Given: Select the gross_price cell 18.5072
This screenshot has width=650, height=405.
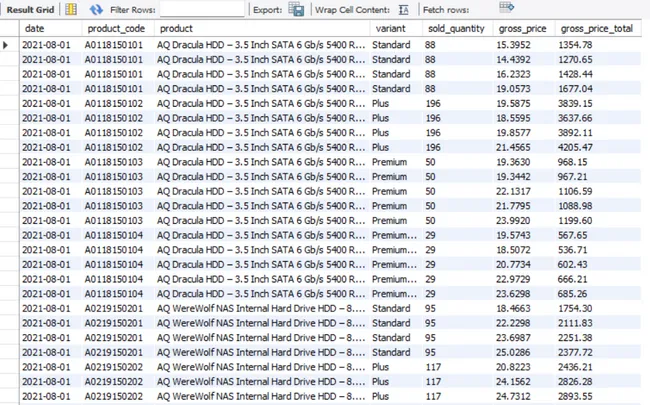Looking at the screenshot, I should click(x=513, y=250).
